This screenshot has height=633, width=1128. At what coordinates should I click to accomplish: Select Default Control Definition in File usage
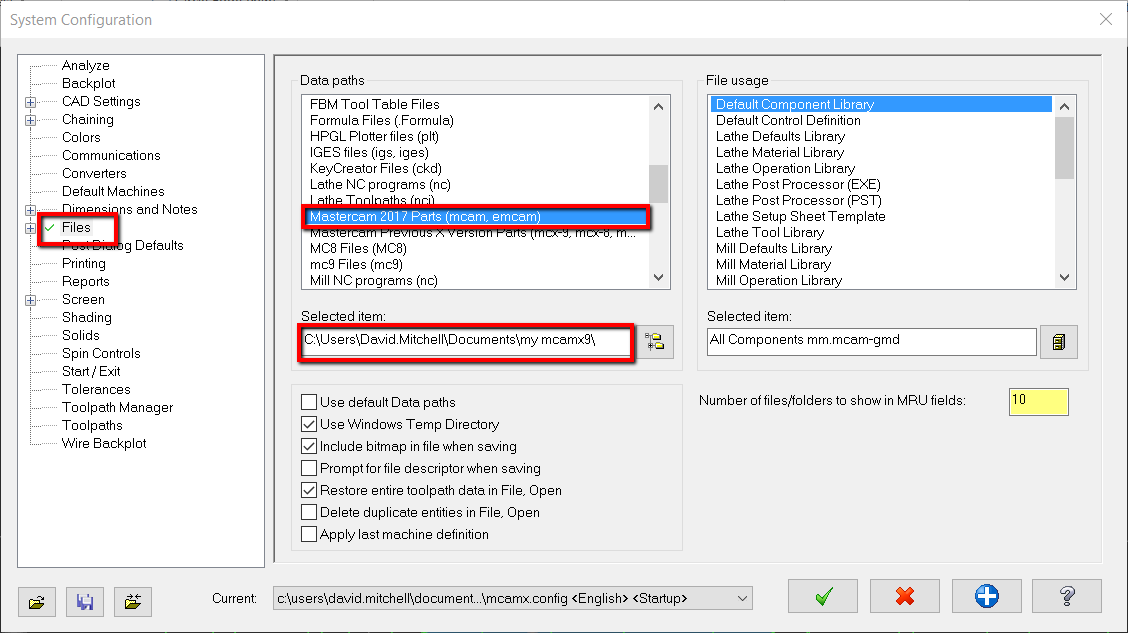(x=788, y=120)
